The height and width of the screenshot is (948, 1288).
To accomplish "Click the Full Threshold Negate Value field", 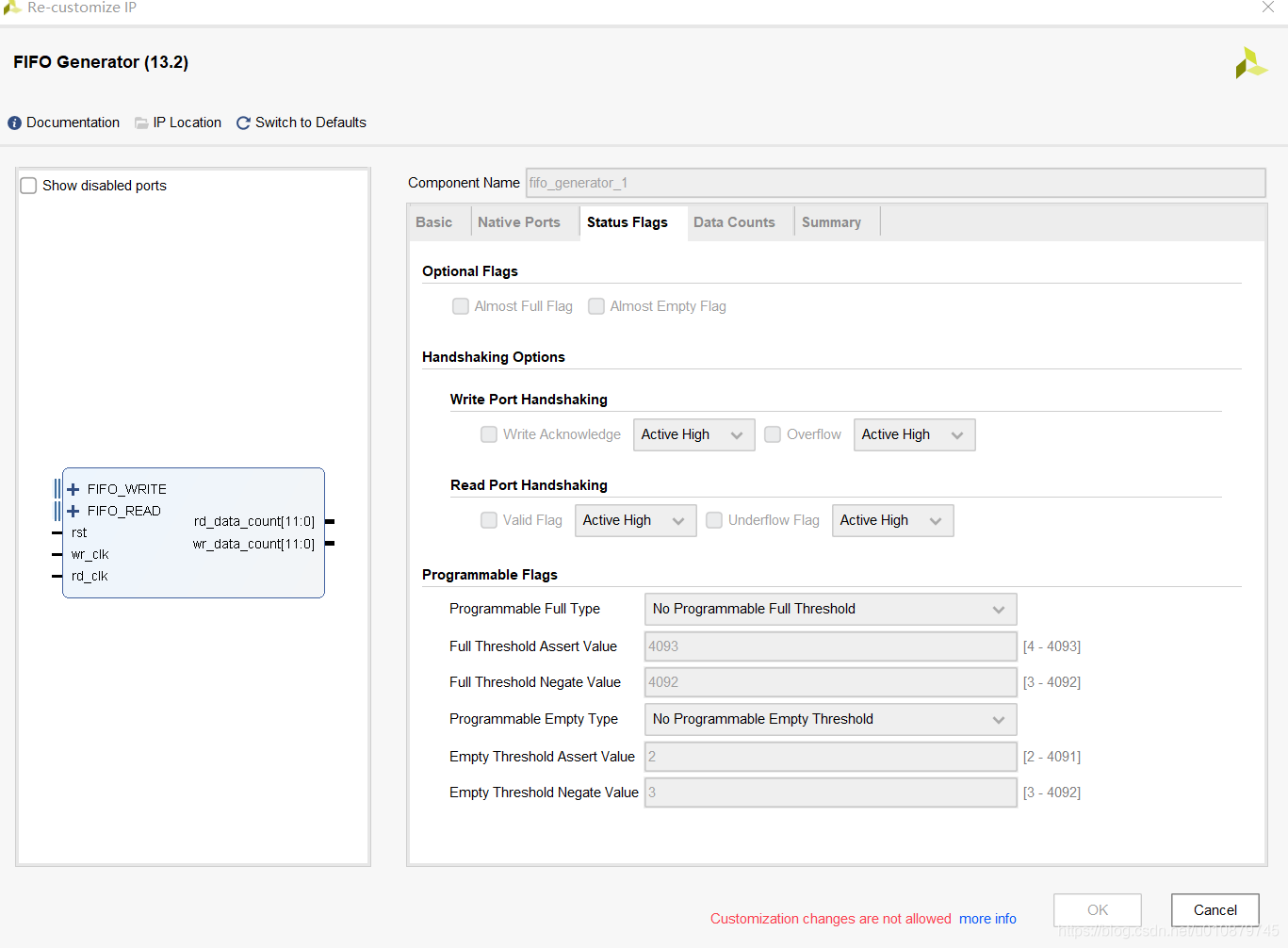I will (x=831, y=682).
